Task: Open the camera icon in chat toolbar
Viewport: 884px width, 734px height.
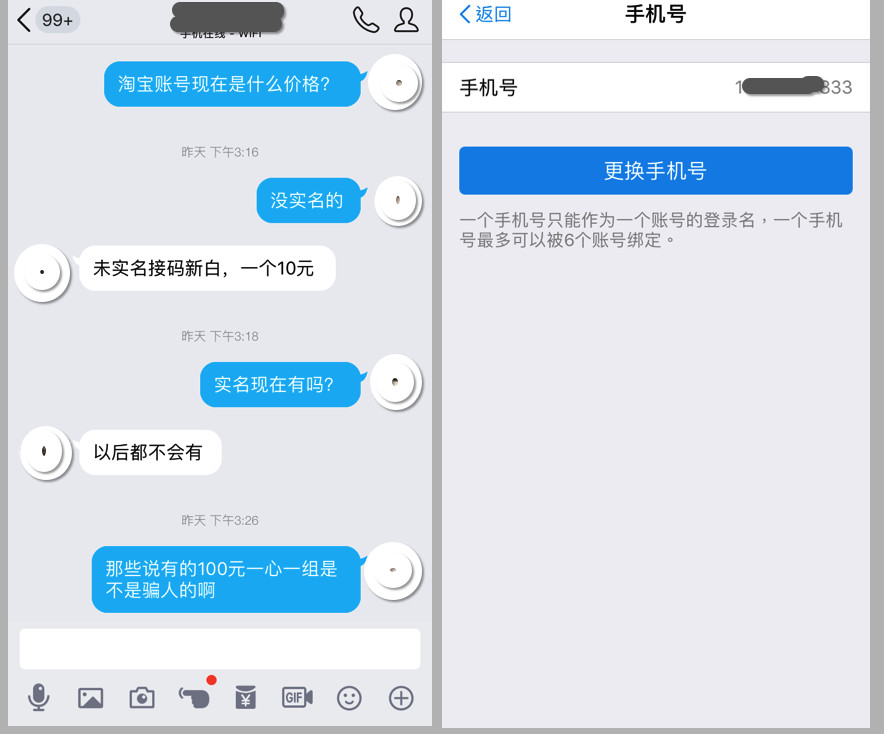Action: [x=142, y=698]
